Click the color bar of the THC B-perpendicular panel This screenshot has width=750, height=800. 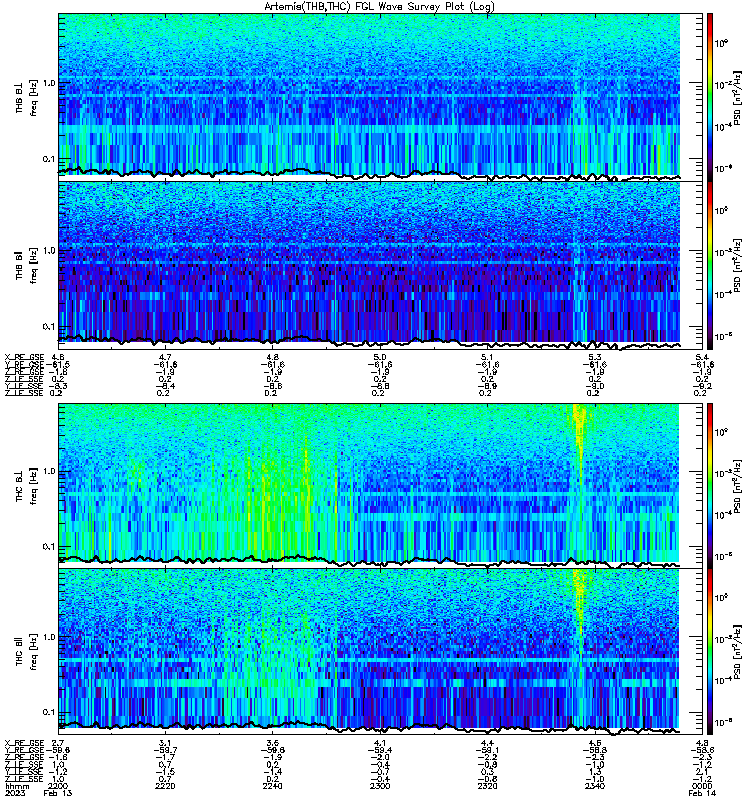pyautogui.click(x=710, y=485)
